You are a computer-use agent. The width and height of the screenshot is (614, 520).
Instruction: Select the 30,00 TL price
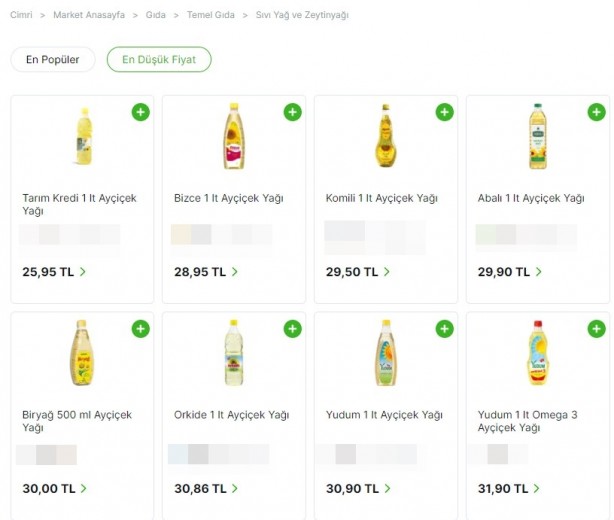[49, 488]
